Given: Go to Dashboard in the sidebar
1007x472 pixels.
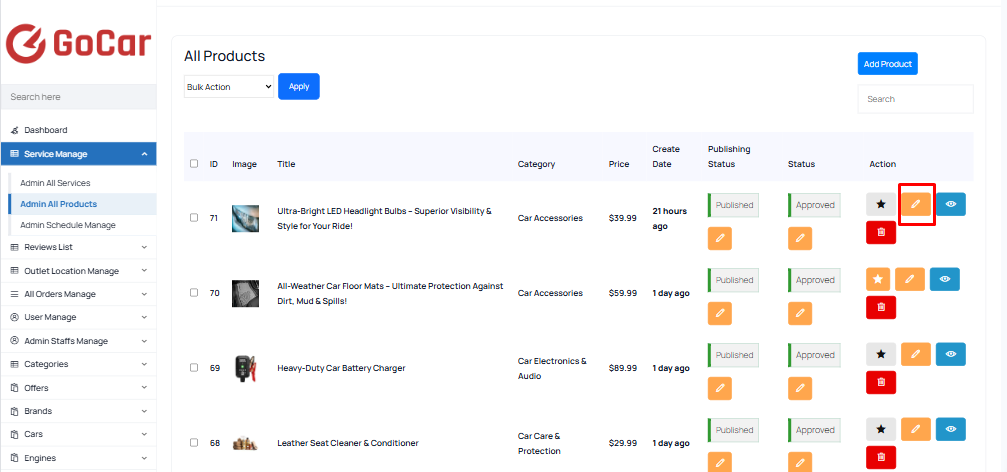Looking at the screenshot, I should pyautogui.click(x=46, y=130).
